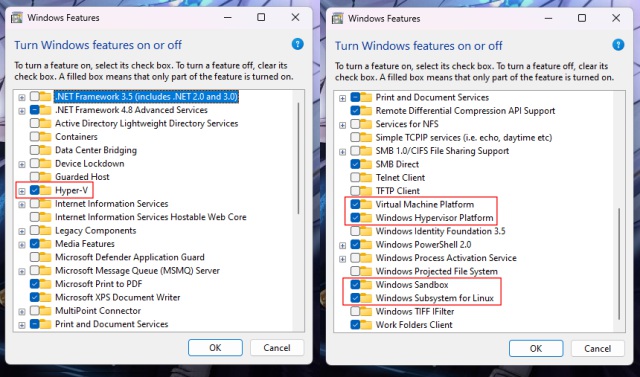Click the MSMQ Server folder icon
The image size is (640, 377).
45,271
